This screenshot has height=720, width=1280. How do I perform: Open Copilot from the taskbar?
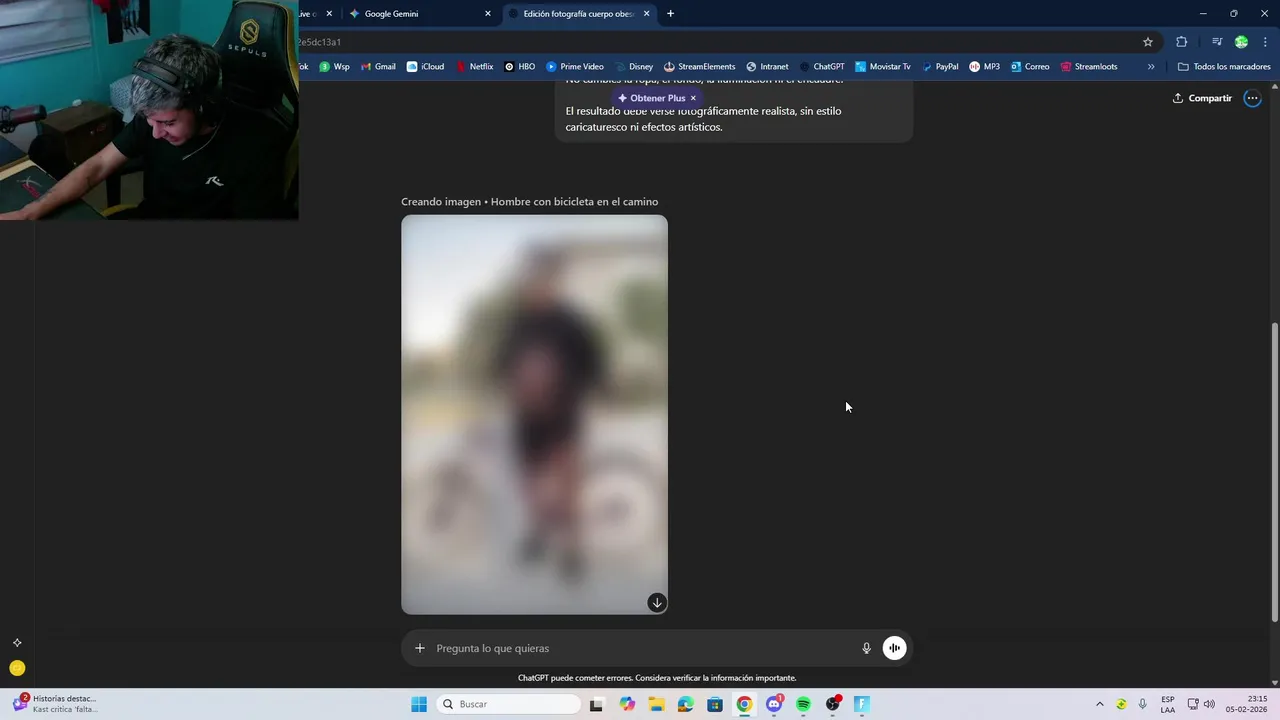627,704
